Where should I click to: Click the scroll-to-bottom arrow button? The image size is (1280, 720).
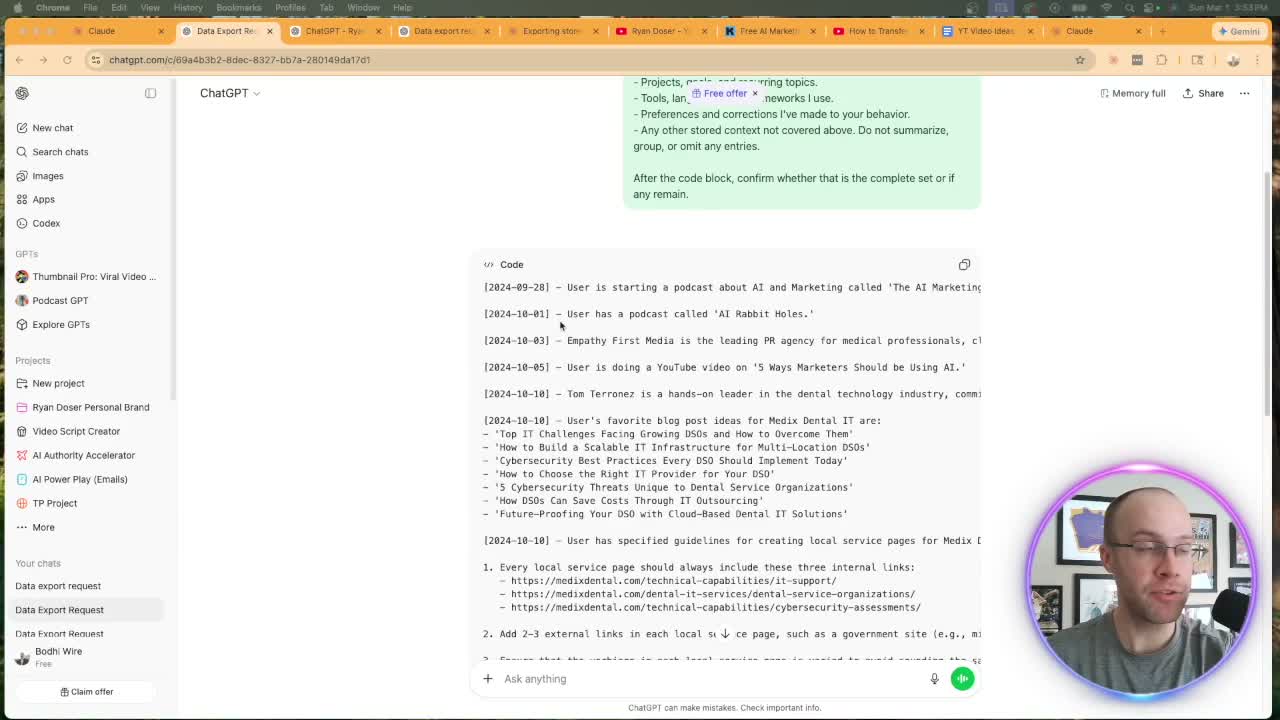pyautogui.click(x=725, y=634)
